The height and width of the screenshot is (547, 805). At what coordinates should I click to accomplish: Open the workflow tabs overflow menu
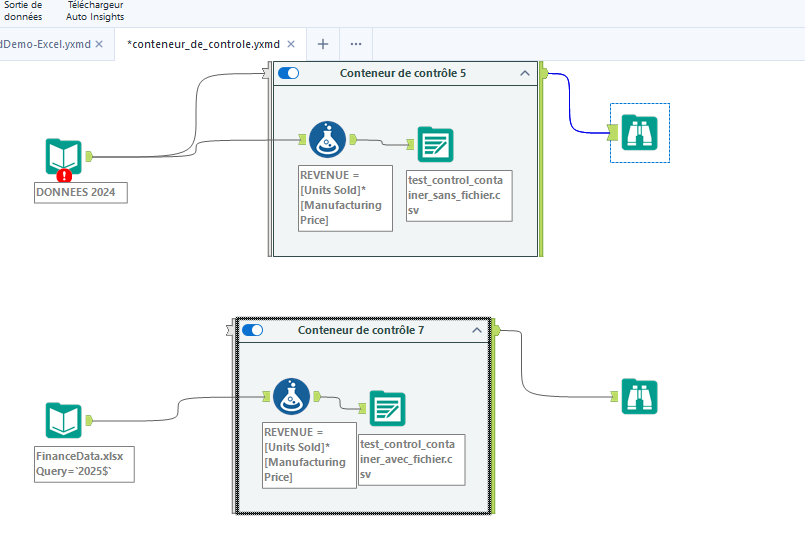pyautogui.click(x=356, y=44)
